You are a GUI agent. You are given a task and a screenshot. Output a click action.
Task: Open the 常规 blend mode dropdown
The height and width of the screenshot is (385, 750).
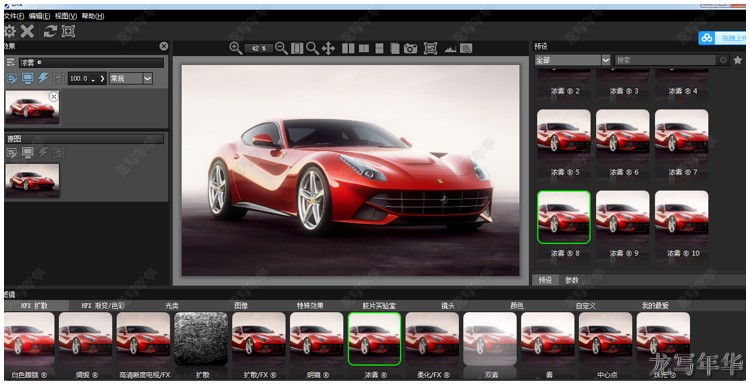(131, 78)
